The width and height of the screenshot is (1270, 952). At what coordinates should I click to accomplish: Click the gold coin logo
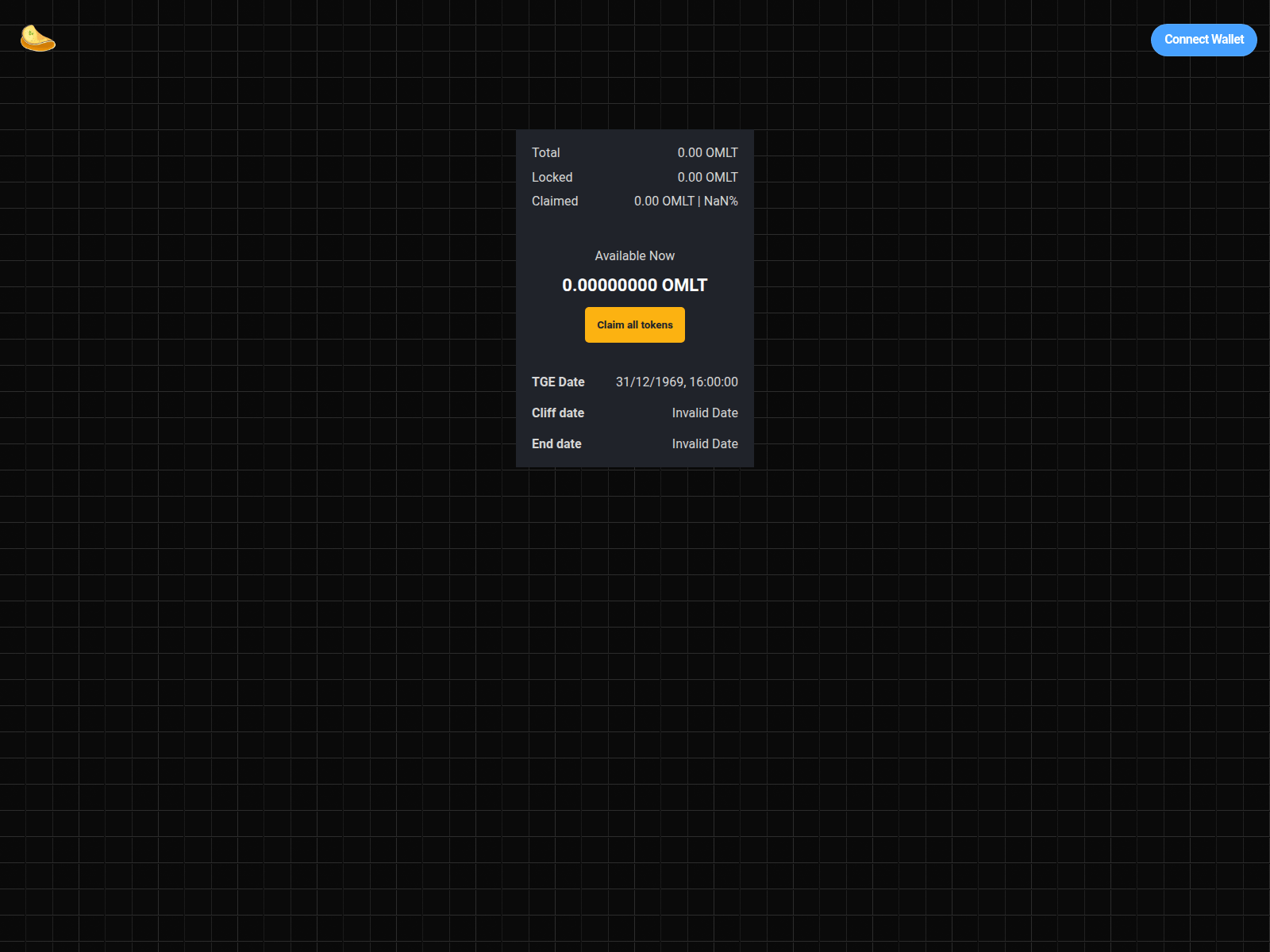pos(37,39)
